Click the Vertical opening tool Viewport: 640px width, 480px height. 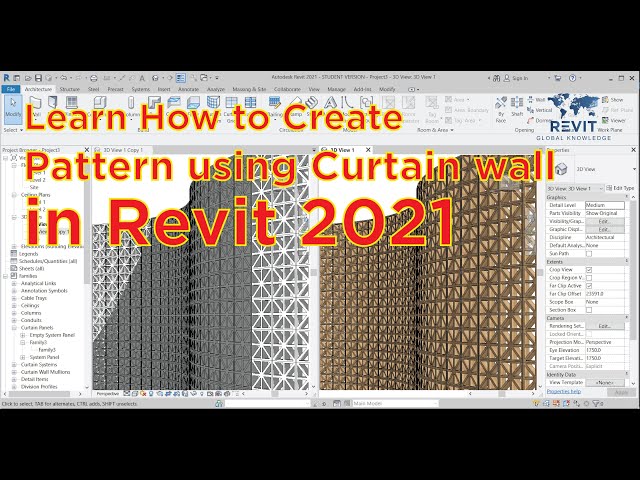click(539, 110)
